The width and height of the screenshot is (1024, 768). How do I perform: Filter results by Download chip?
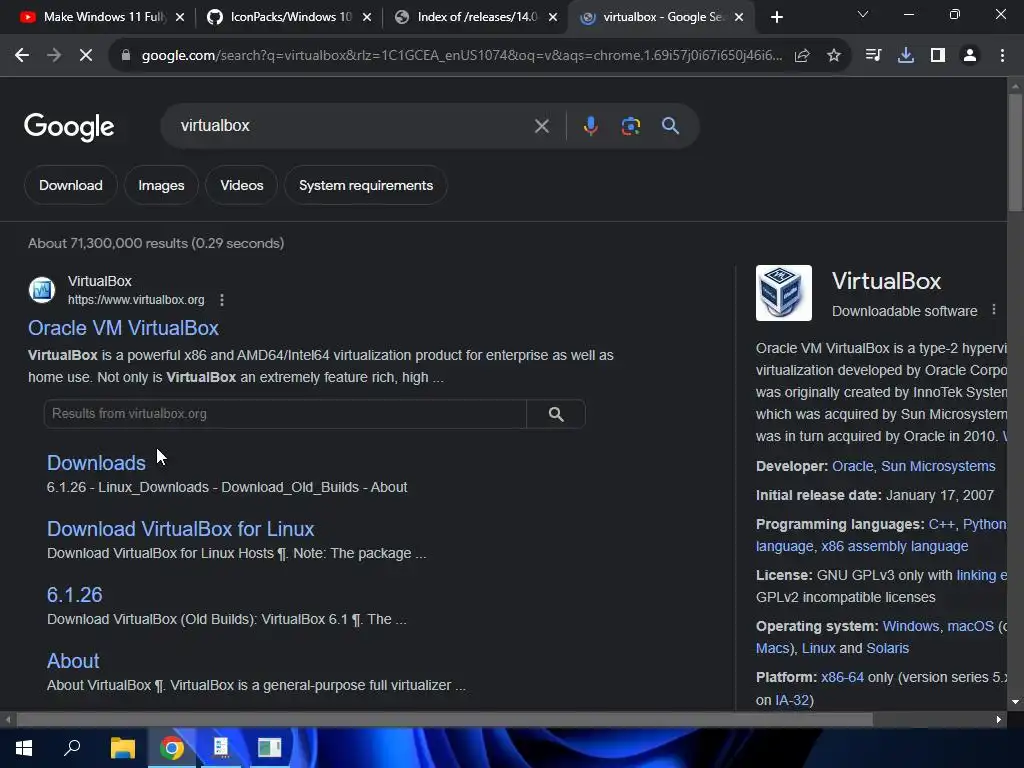pos(71,185)
